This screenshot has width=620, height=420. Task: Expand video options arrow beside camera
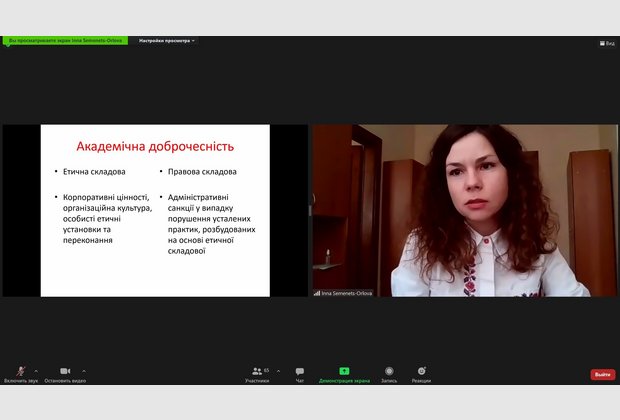(84, 371)
